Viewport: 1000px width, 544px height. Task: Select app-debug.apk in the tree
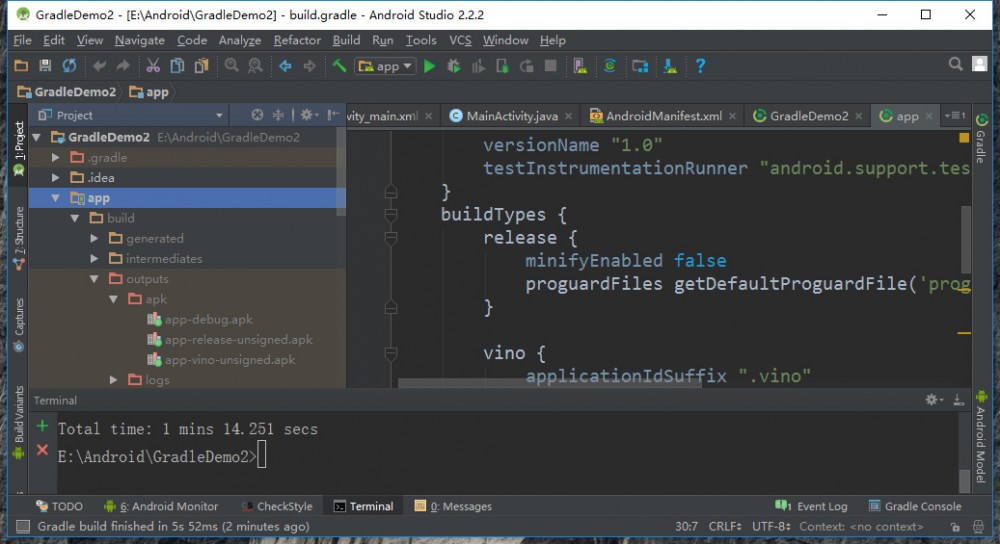[x=200, y=320]
